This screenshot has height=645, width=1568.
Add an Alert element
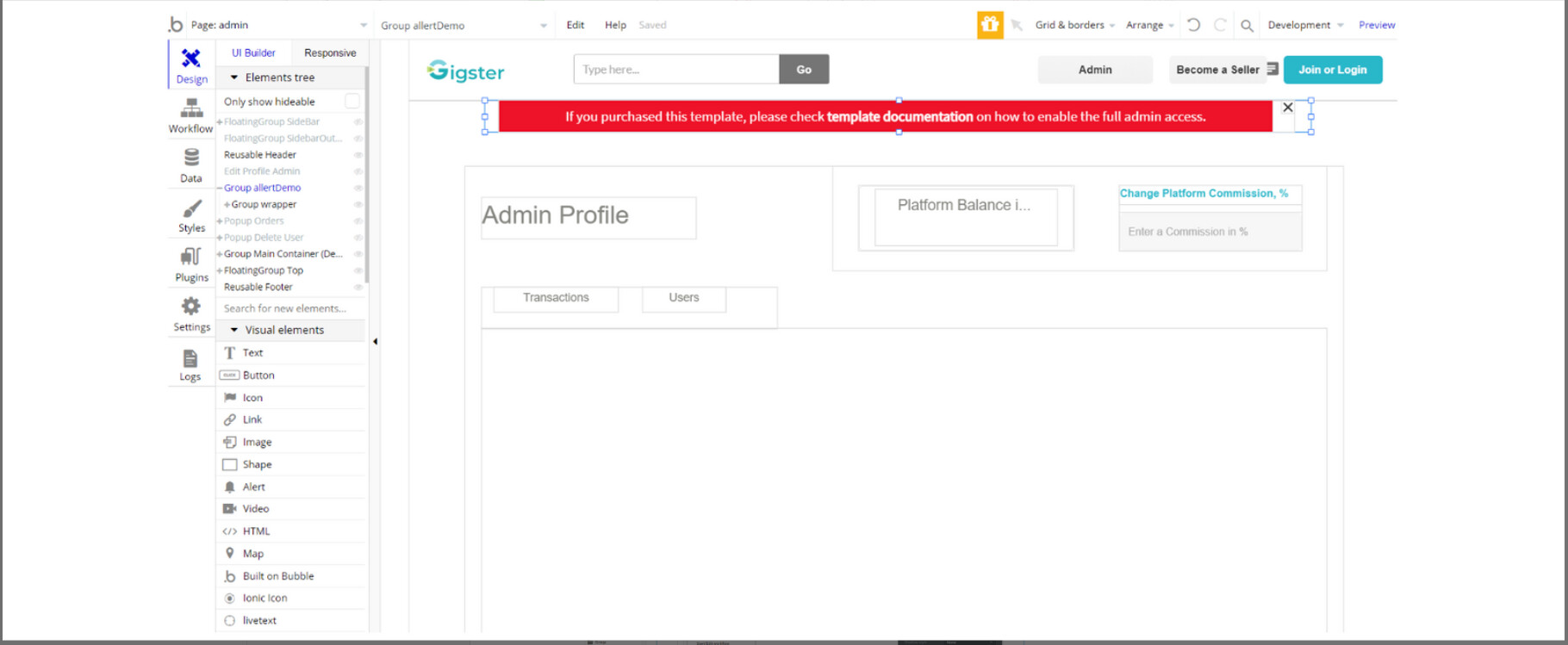coord(291,487)
